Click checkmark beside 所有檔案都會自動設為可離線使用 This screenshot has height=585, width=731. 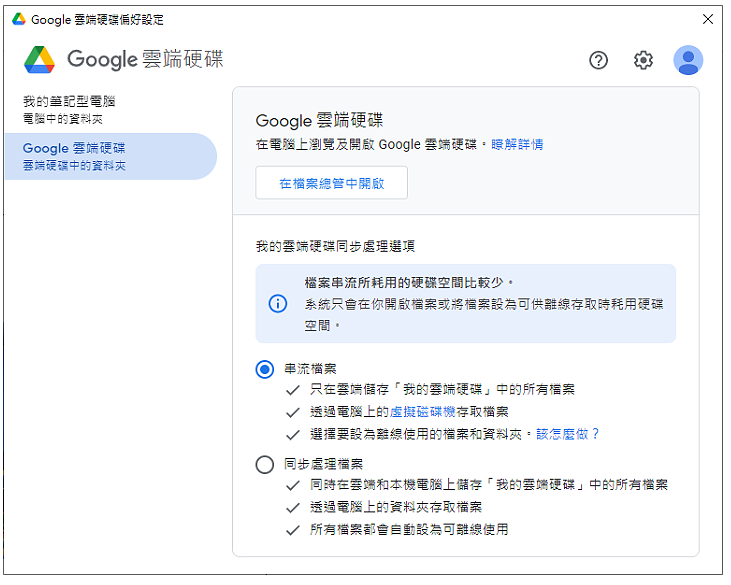[x=292, y=530]
